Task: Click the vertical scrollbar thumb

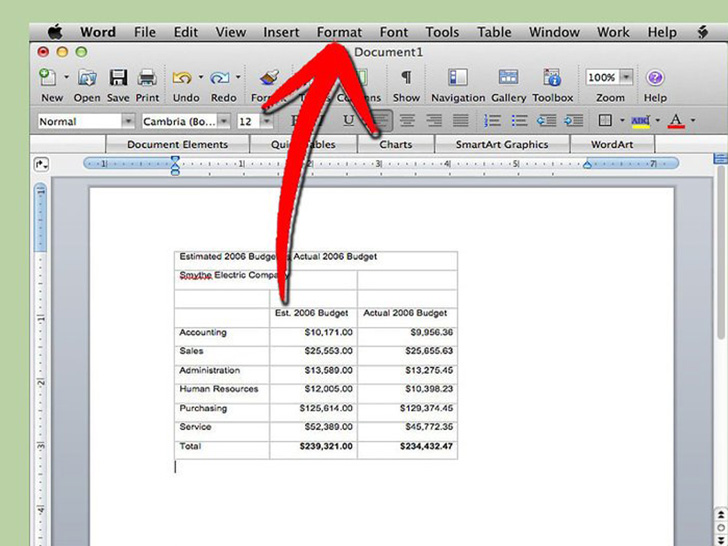Action: (x=721, y=252)
